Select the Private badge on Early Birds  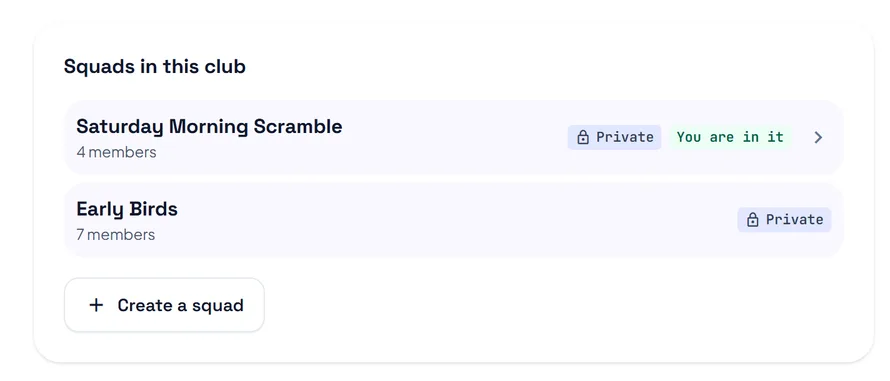(x=784, y=220)
